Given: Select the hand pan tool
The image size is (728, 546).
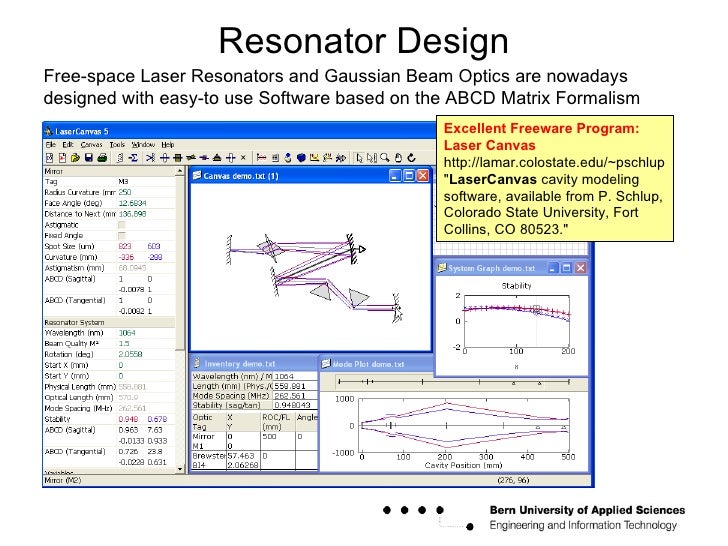Looking at the screenshot, I should pos(398,158).
